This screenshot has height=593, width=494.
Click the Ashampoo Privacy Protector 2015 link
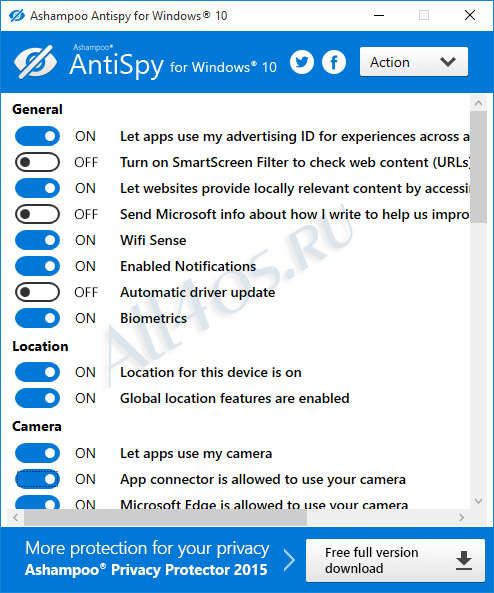tap(146, 570)
